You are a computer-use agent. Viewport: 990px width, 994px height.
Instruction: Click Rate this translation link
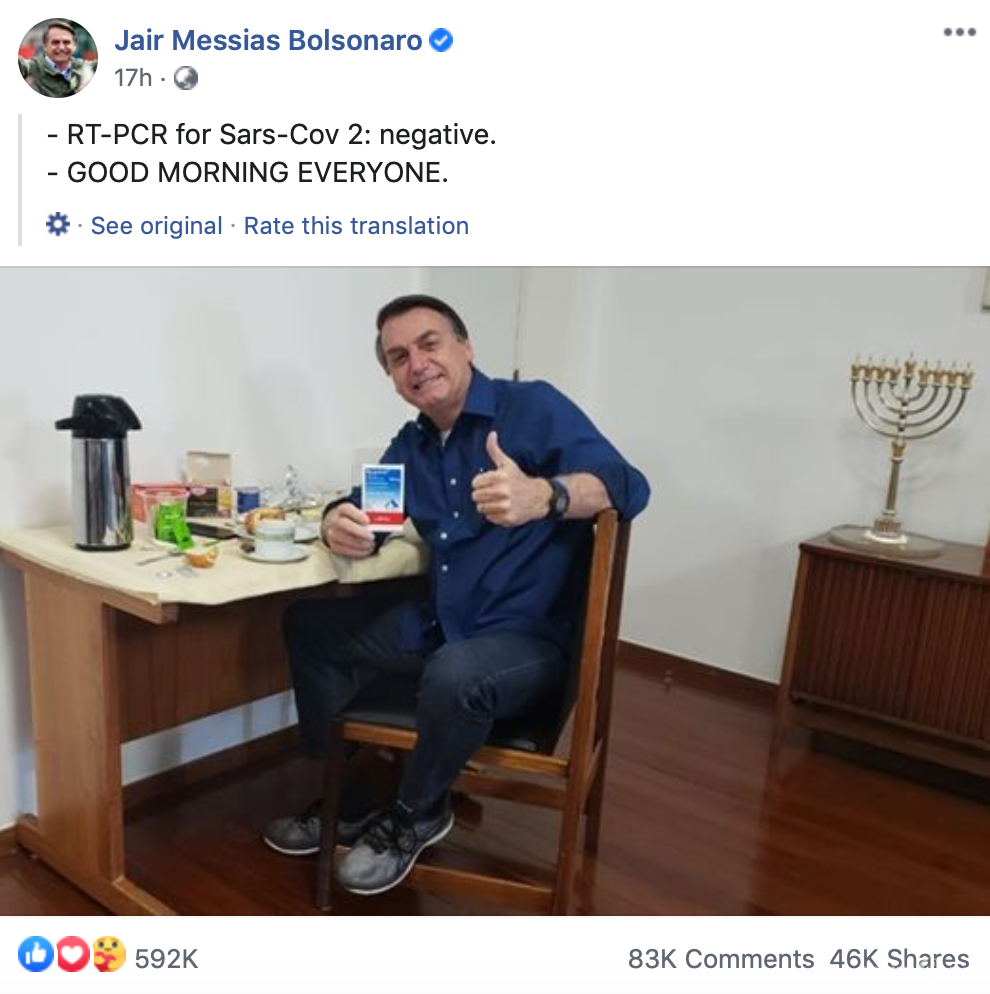tap(356, 226)
